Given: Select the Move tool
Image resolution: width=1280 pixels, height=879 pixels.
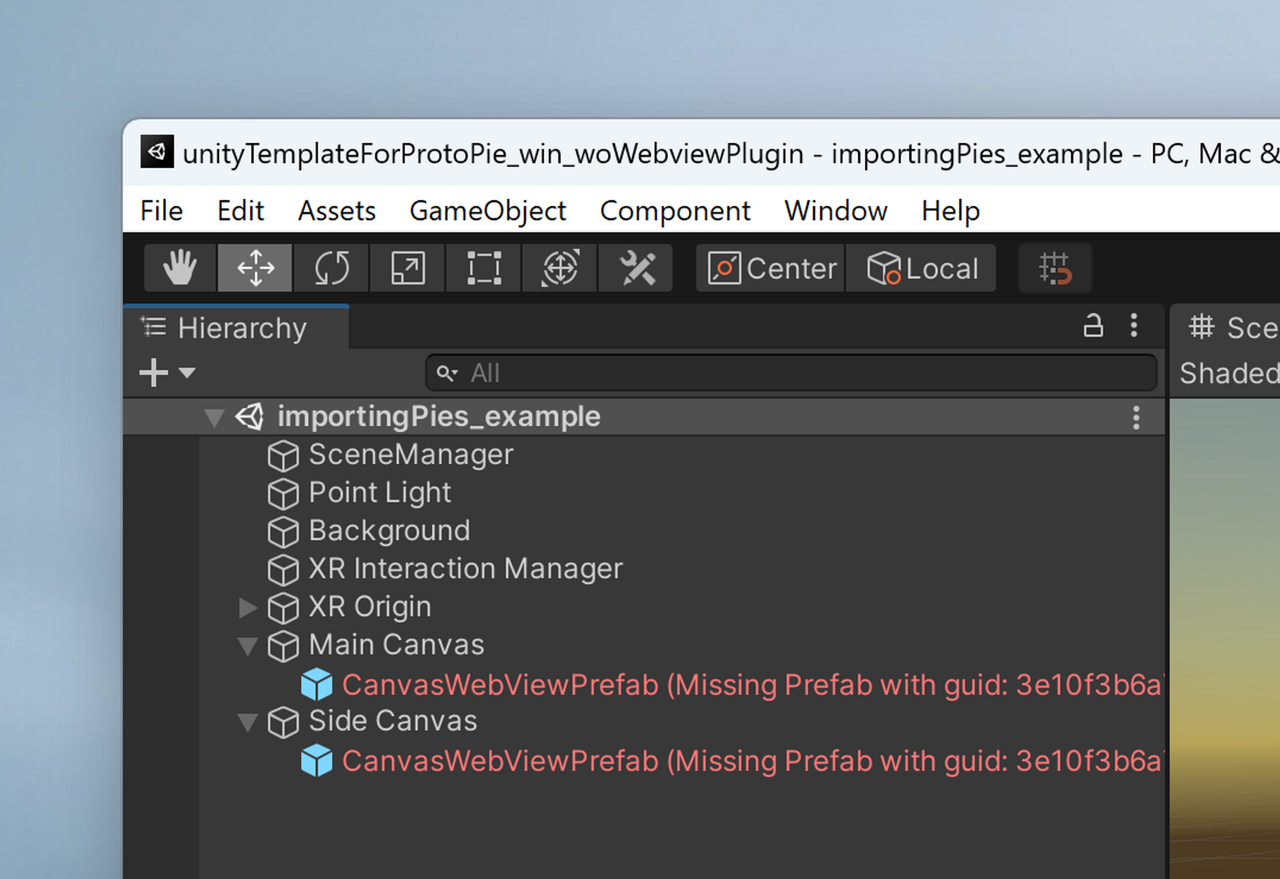Looking at the screenshot, I should point(255,268).
